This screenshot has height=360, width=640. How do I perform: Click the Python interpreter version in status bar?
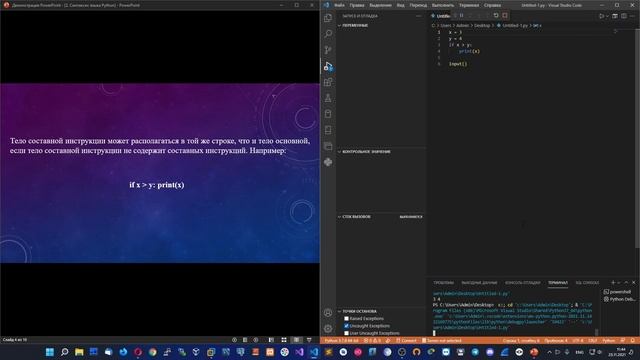pos(342,340)
